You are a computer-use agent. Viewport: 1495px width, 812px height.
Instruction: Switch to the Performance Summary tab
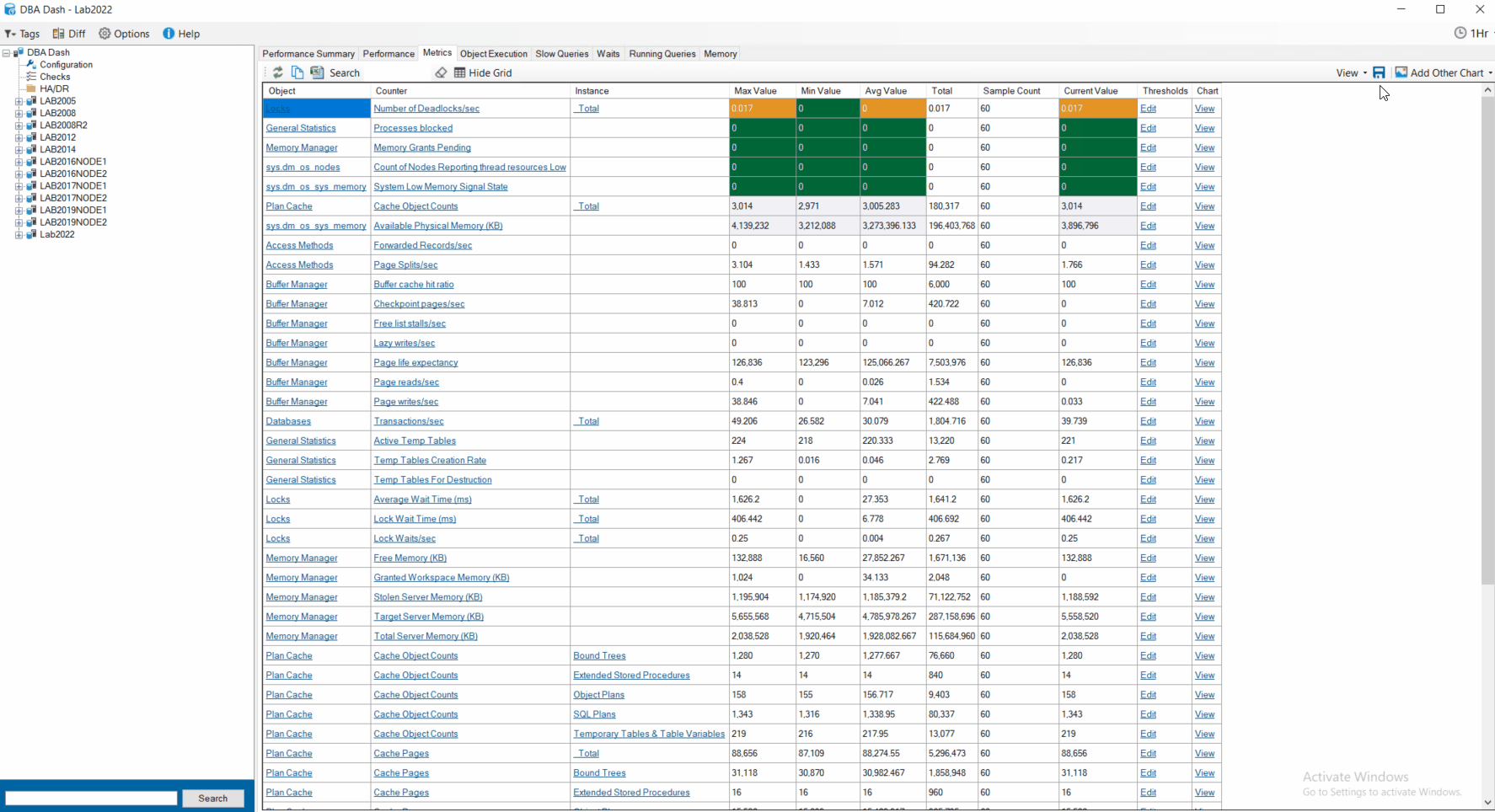(x=308, y=54)
